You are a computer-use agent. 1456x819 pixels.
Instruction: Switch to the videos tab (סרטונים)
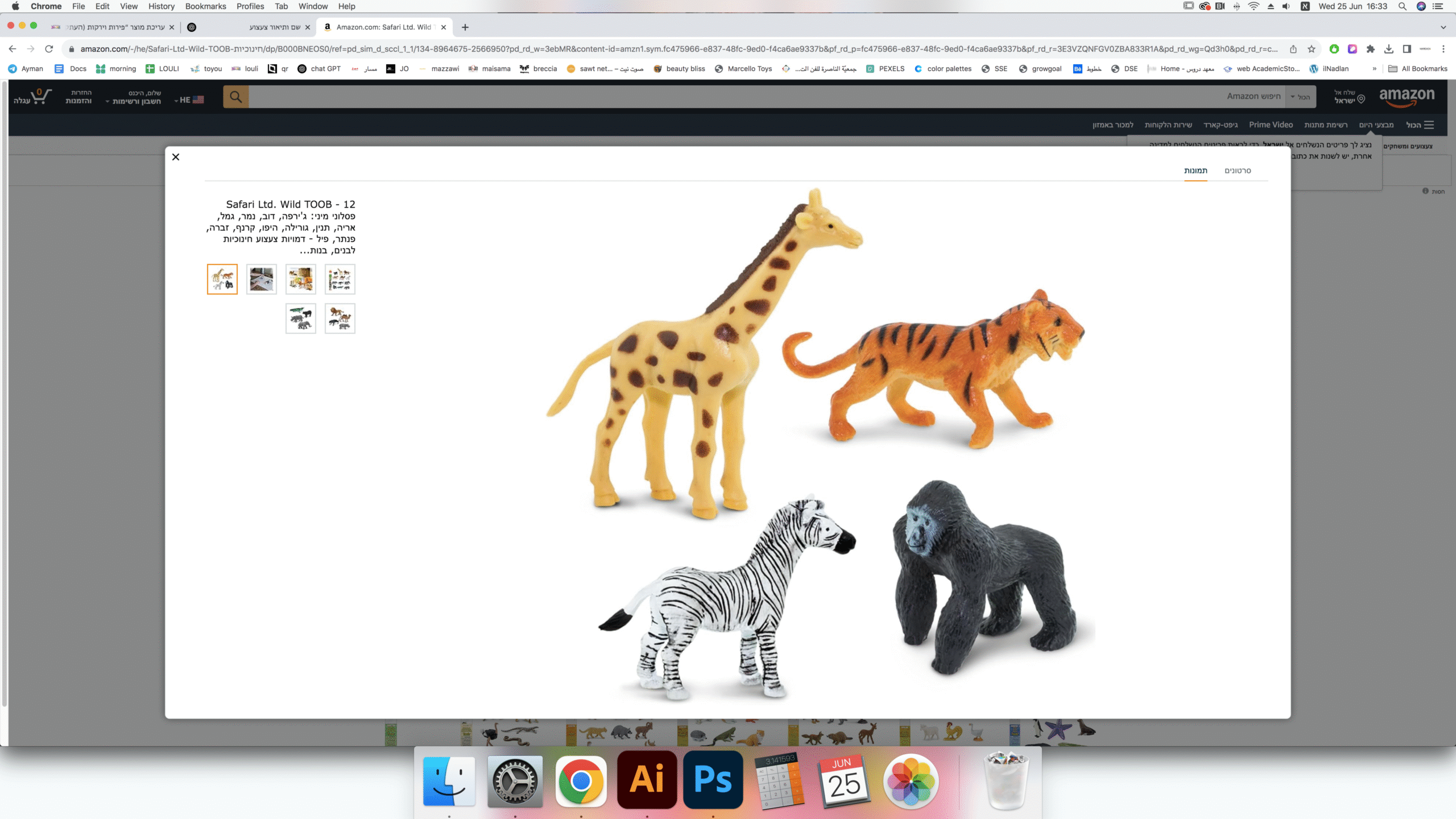point(1238,171)
